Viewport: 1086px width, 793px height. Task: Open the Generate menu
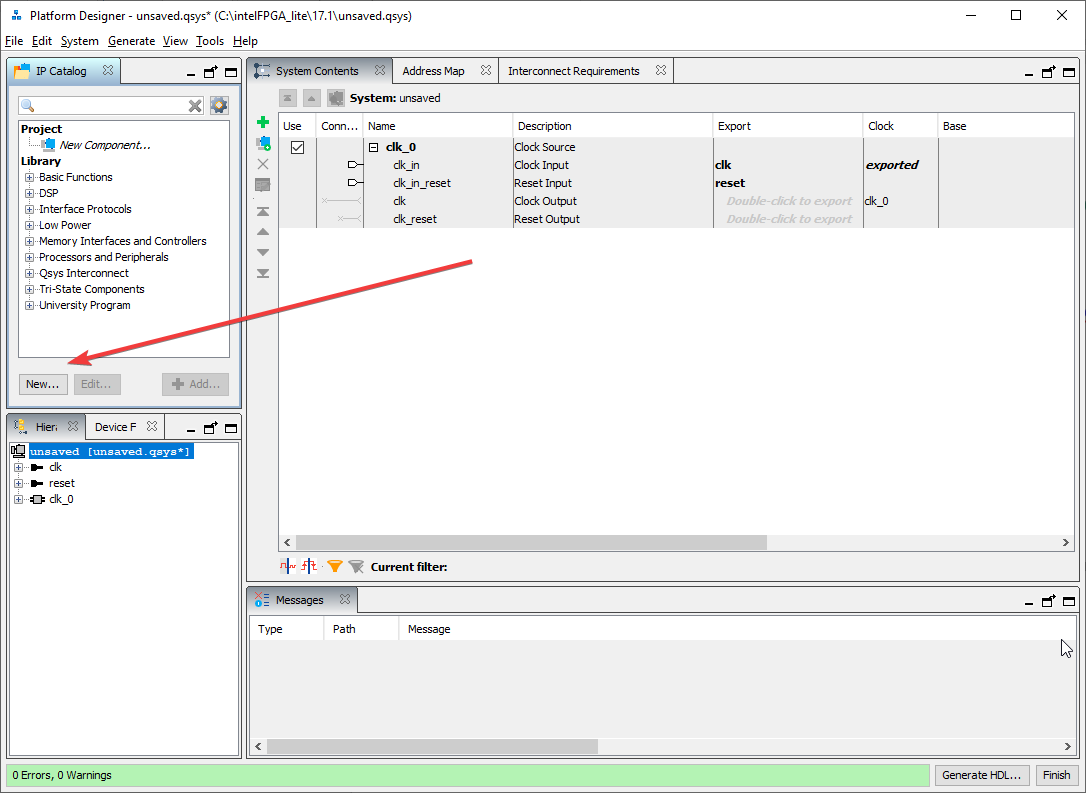131,41
